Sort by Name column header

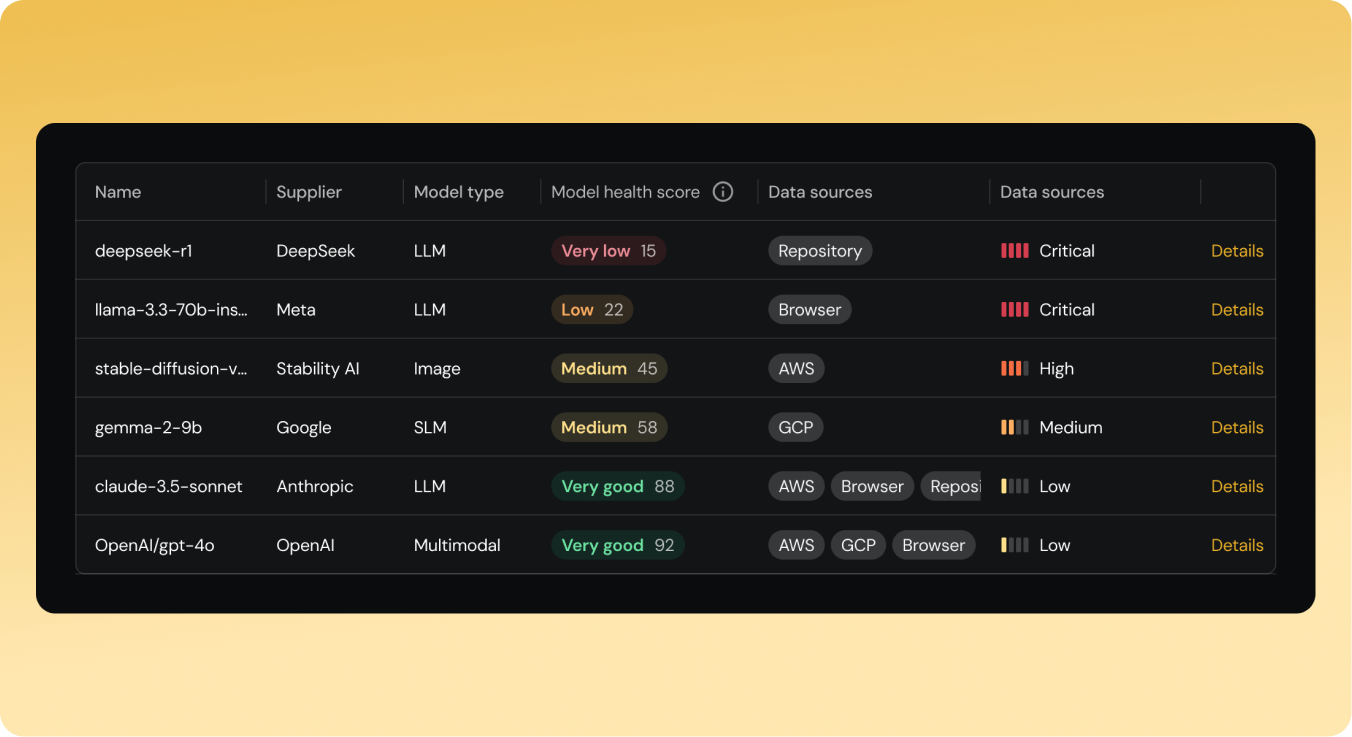118,192
